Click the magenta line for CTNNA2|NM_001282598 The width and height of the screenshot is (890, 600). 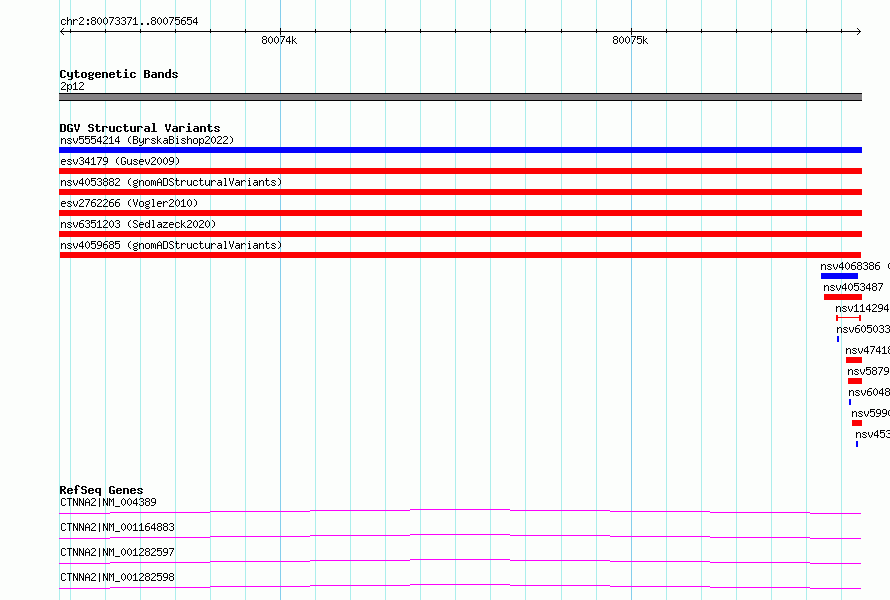click(460, 586)
